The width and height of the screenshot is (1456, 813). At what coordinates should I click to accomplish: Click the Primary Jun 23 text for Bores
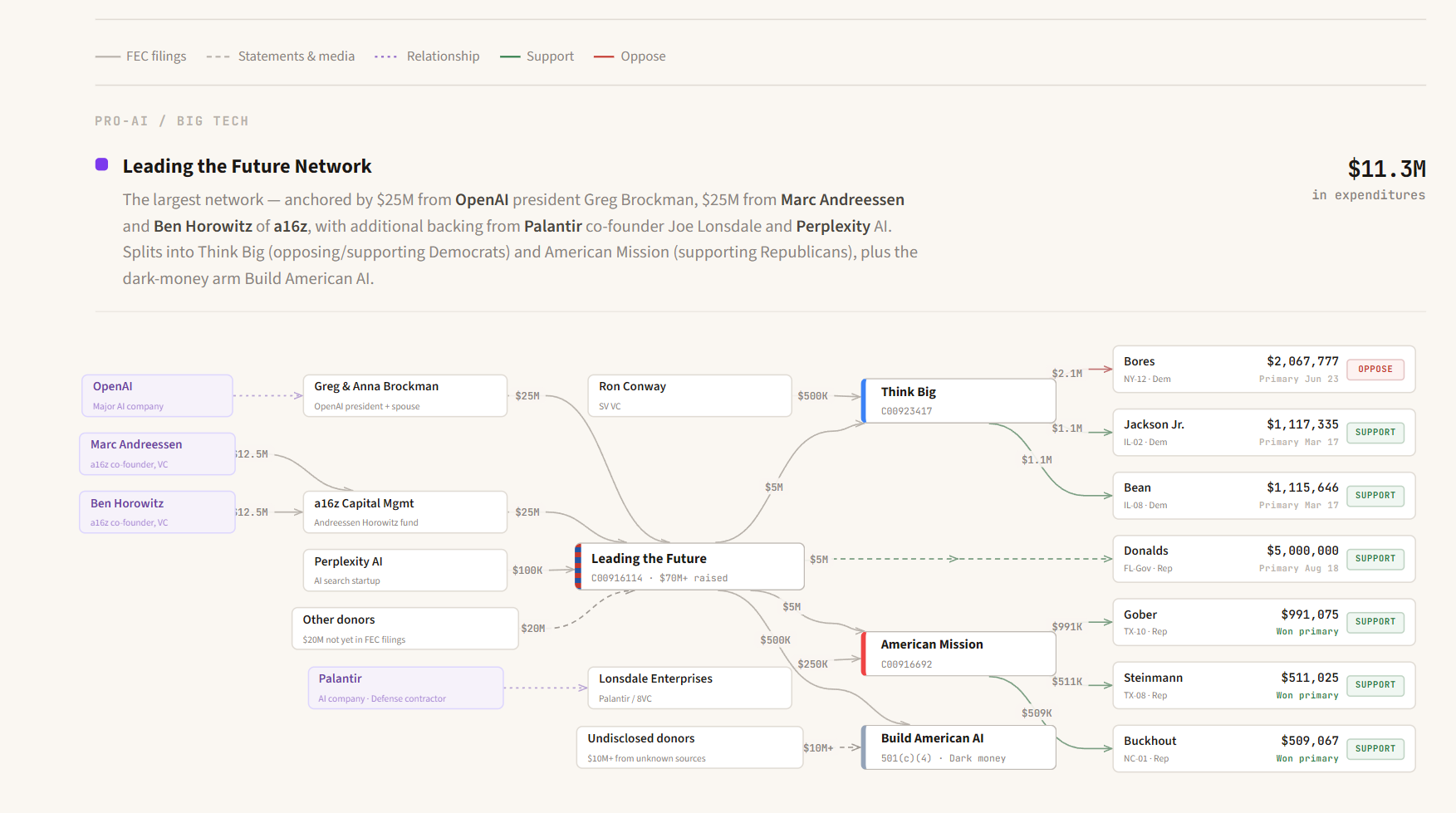tap(1299, 379)
